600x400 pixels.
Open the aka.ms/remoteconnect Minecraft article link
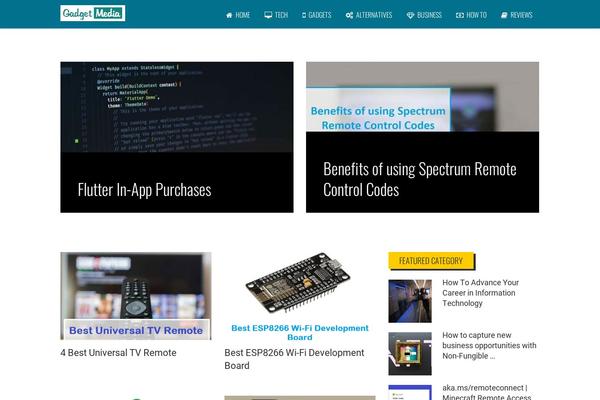pos(487,392)
